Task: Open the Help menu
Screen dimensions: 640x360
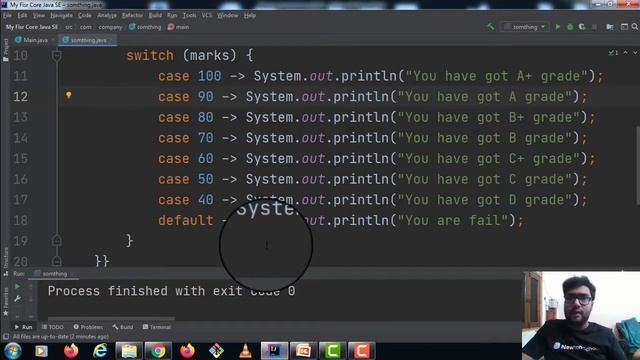Action: tap(249, 16)
